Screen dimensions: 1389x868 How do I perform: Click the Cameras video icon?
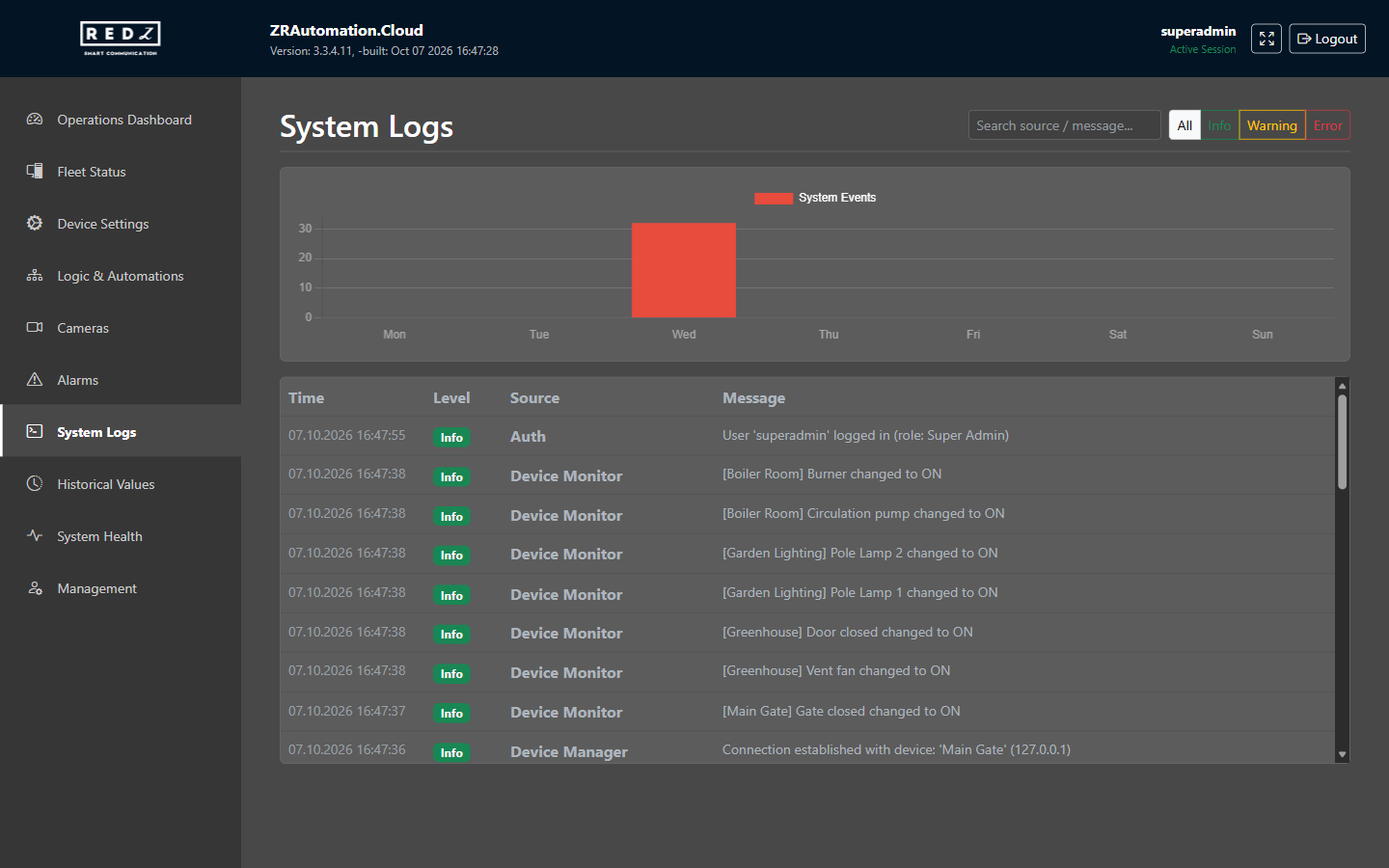tap(35, 328)
